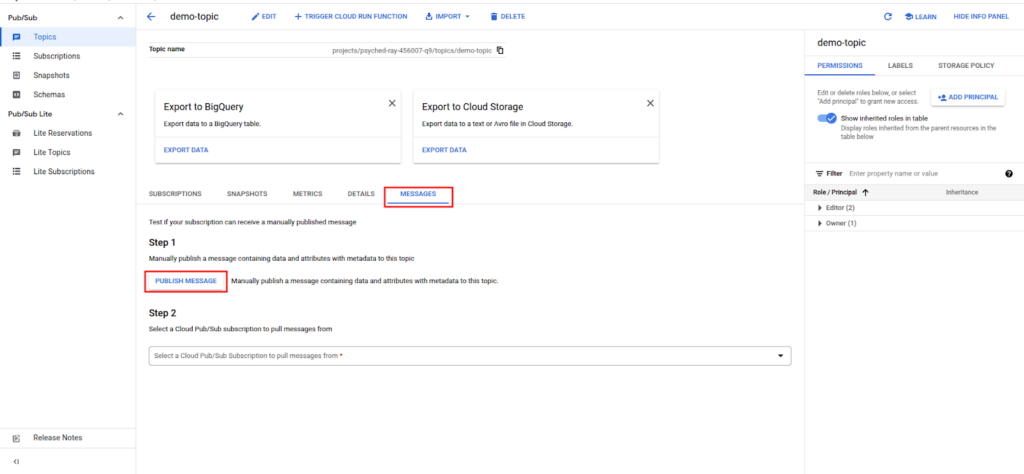This screenshot has width=1024, height=474.
Task: Copy the topic name with copy icon
Action: 500,50
